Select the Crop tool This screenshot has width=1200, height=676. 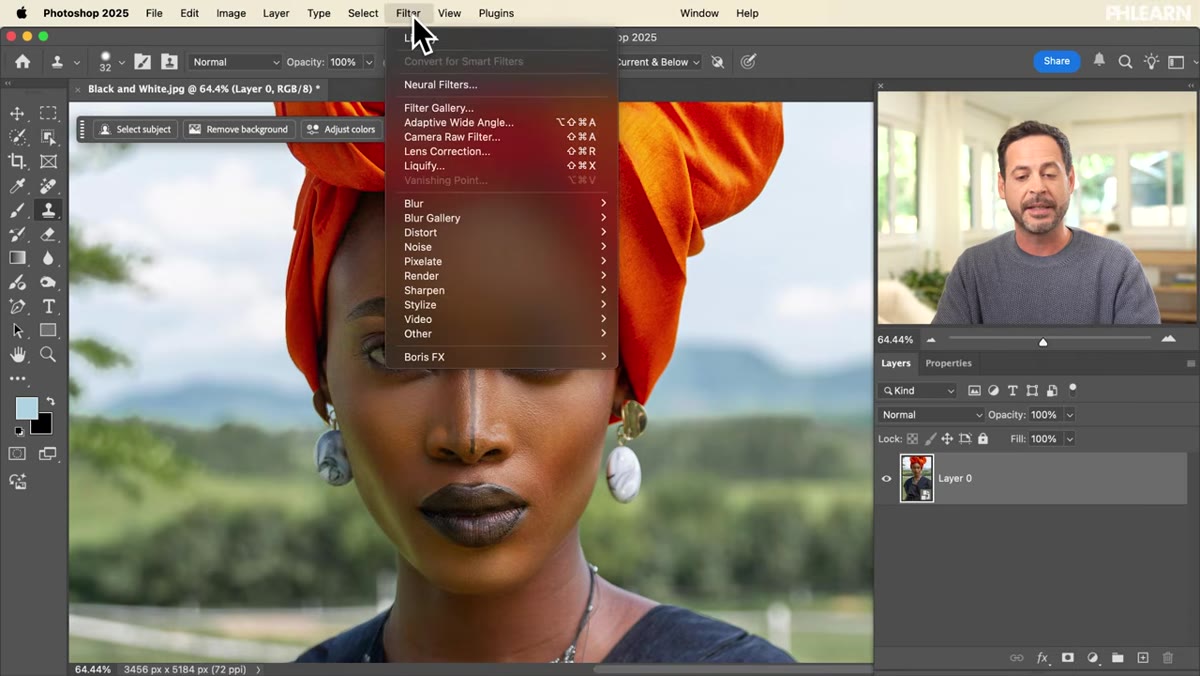click(17, 161)
